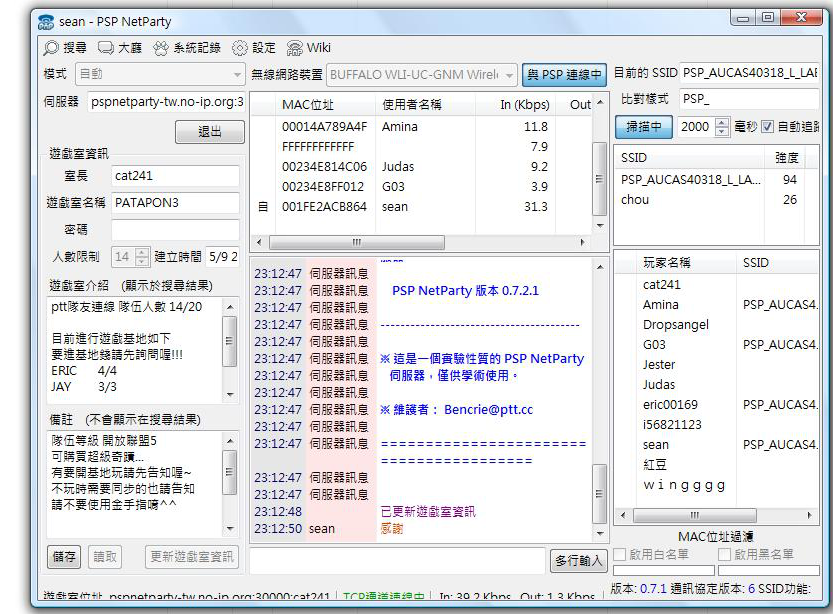Image resolution: width=833 pixels, height=614 pixels.
Task: Enable the 啟用黑名單 blacklist checkbox
Action: (724, 555)
